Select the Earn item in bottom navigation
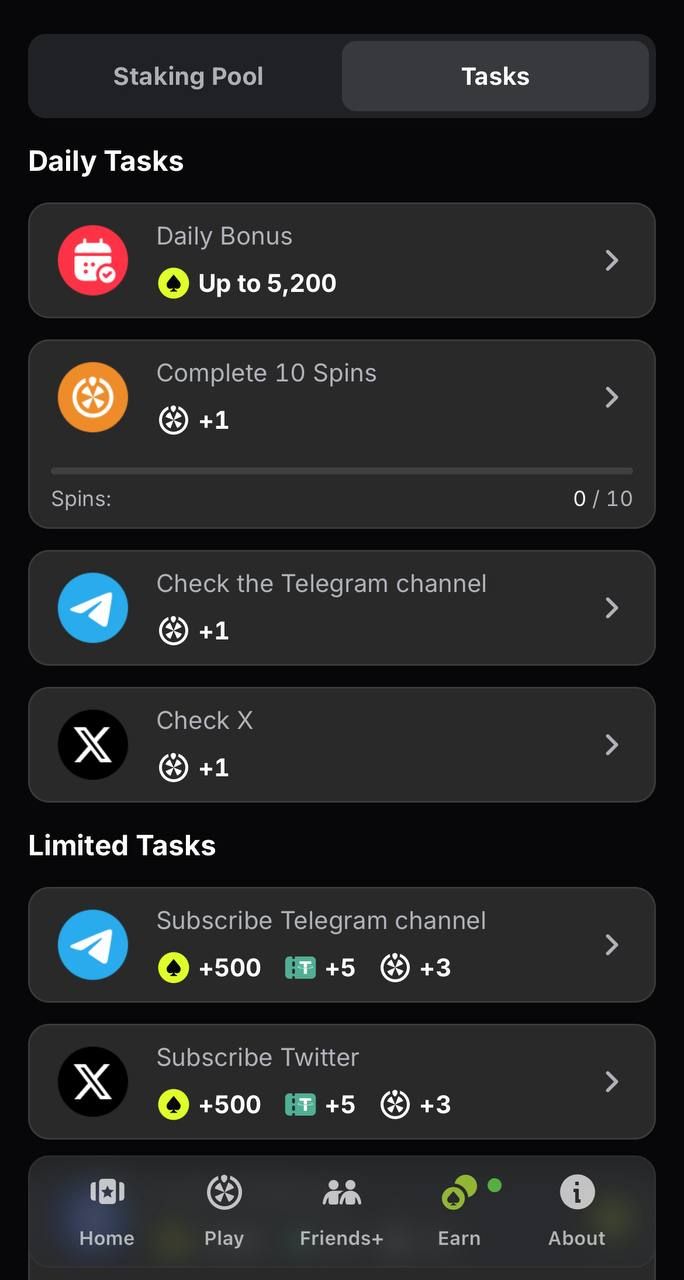This screenshot has width=684, height=1280. pyautogui.click(x=459, y=1211)
